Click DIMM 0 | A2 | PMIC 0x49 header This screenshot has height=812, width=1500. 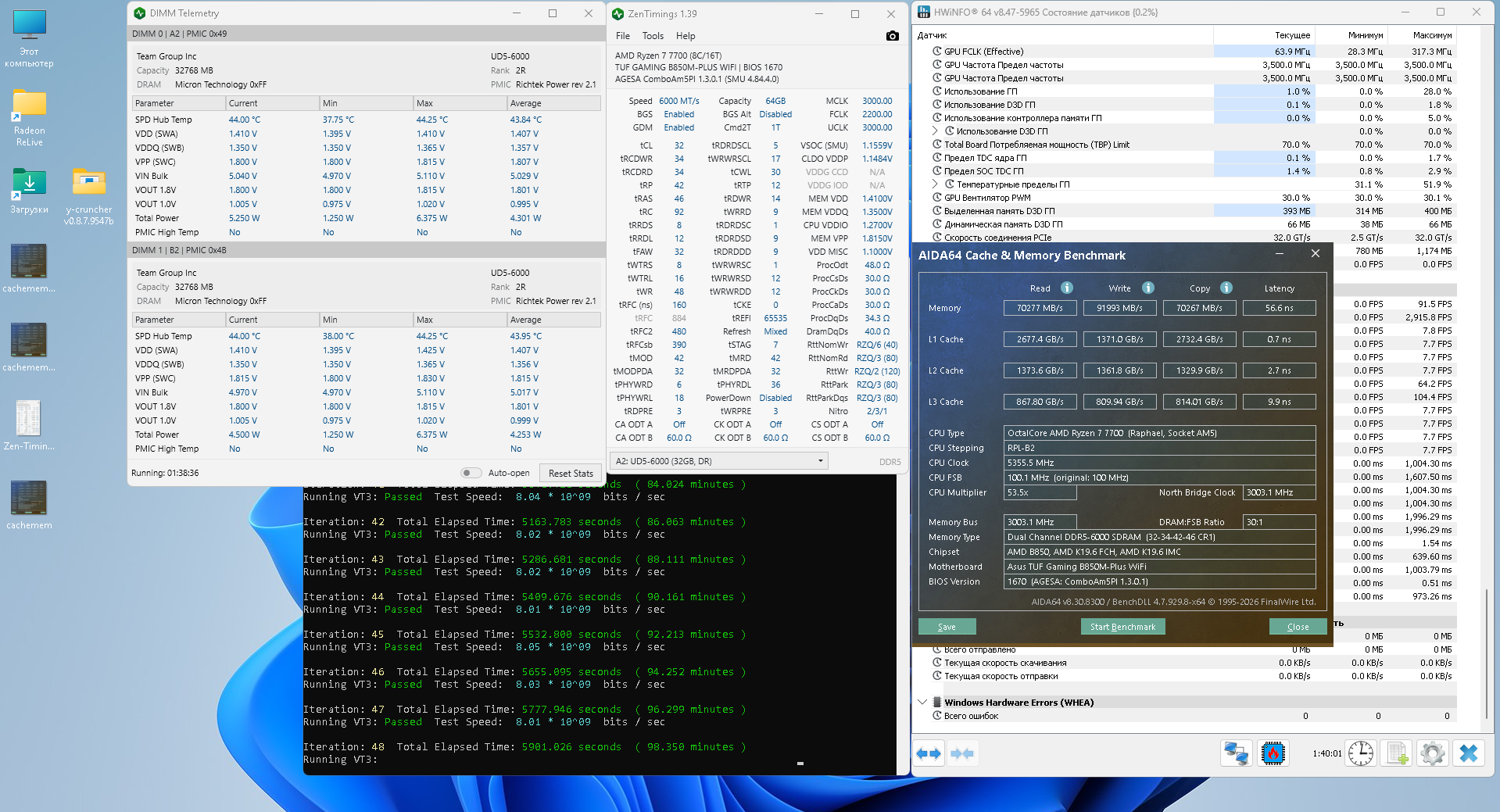367,34
